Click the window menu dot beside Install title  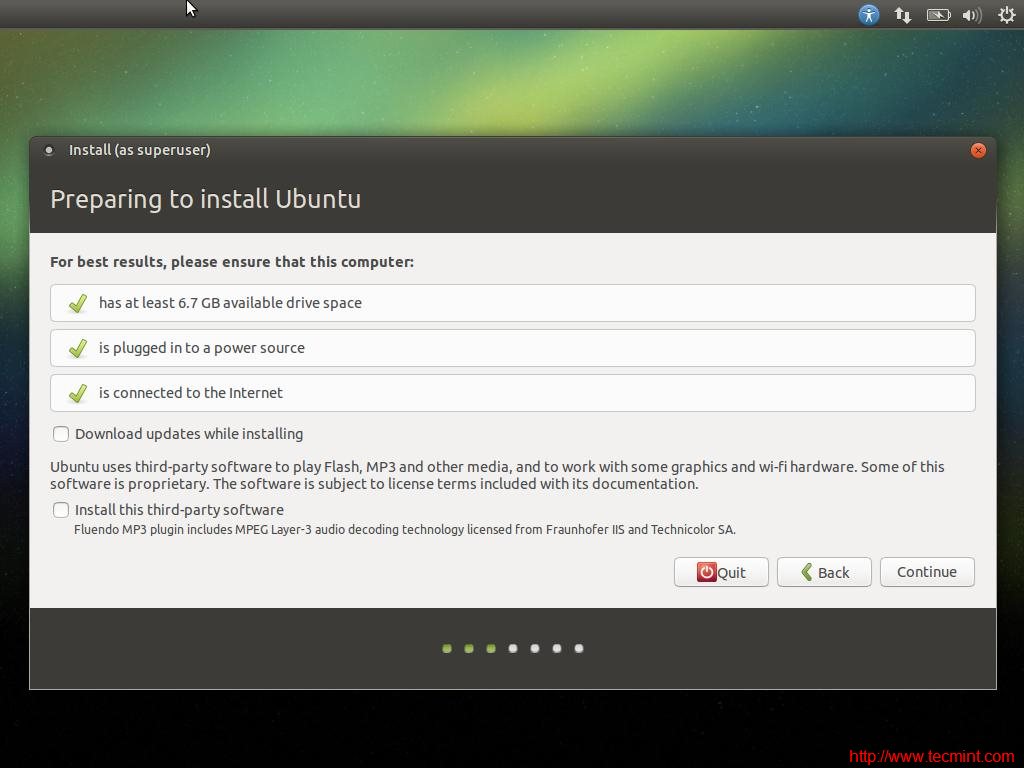click(48, 150)
